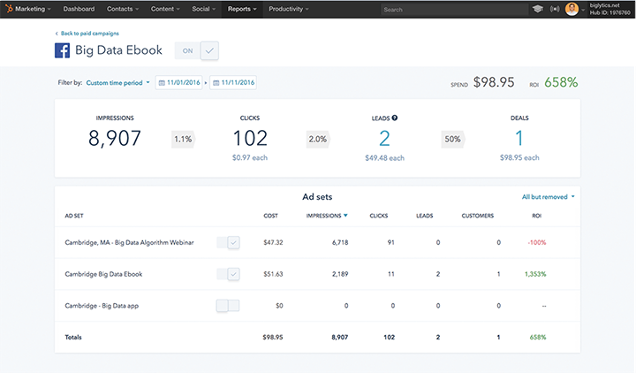Image resolution: width=636 pixels, height=373 pixels.
Task: Click the 658% ROI value at top
Action: coord(561,82)
